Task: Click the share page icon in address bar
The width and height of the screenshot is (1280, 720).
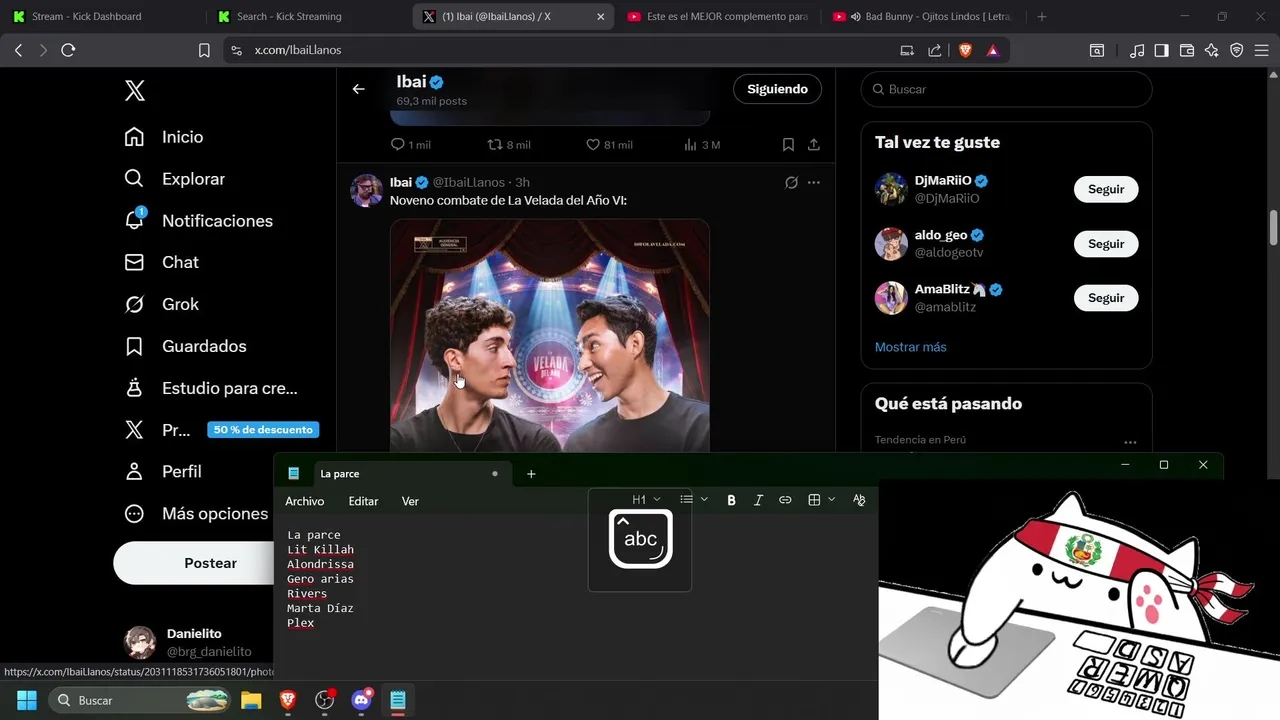Action: click(935, 50)
